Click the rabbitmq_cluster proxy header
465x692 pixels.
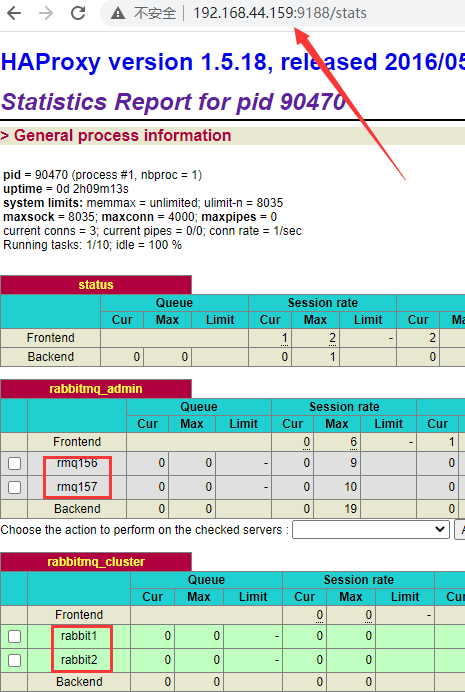tap(96, 562)
